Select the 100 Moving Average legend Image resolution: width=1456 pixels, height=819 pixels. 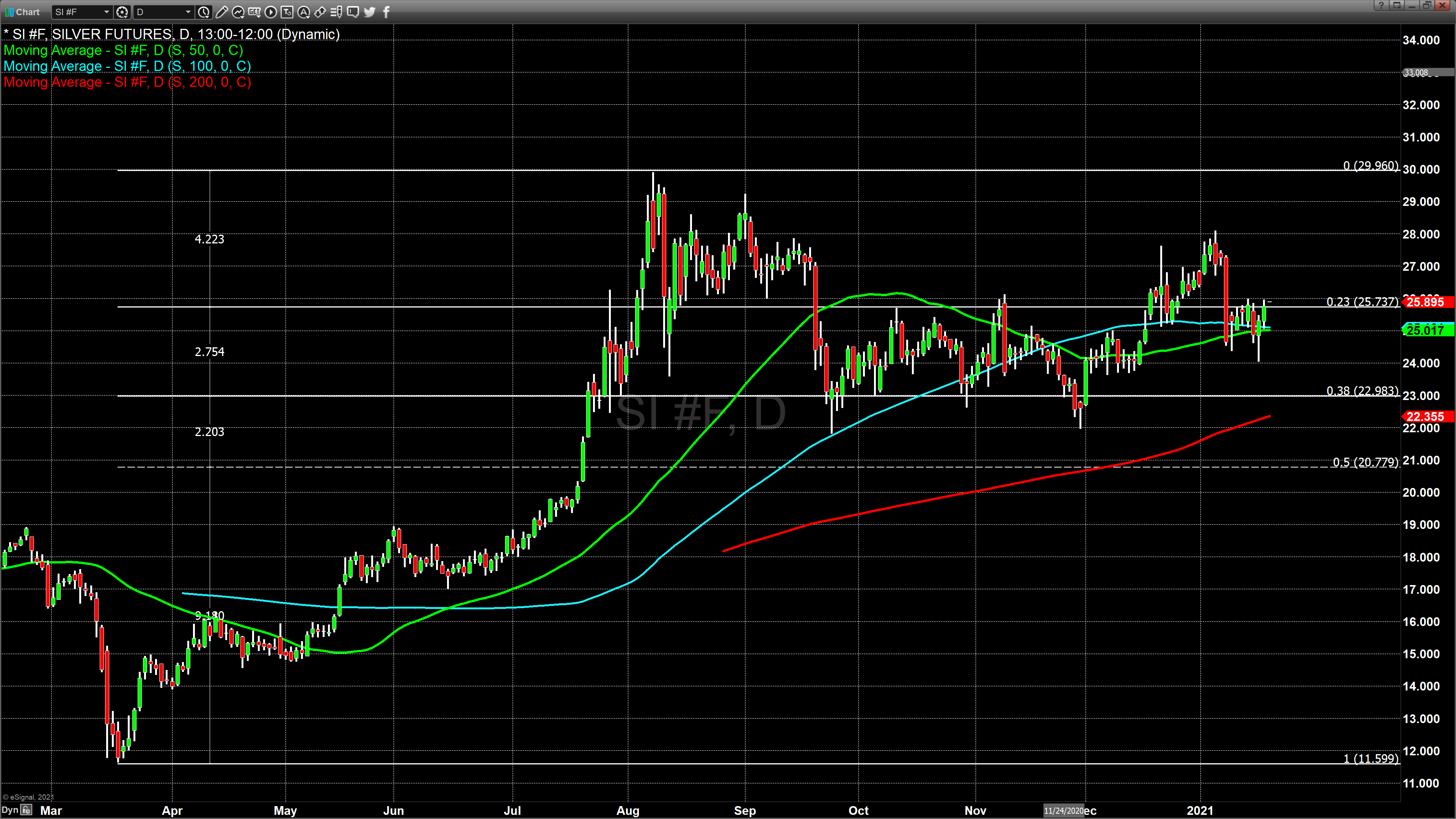tap(127, 66)
